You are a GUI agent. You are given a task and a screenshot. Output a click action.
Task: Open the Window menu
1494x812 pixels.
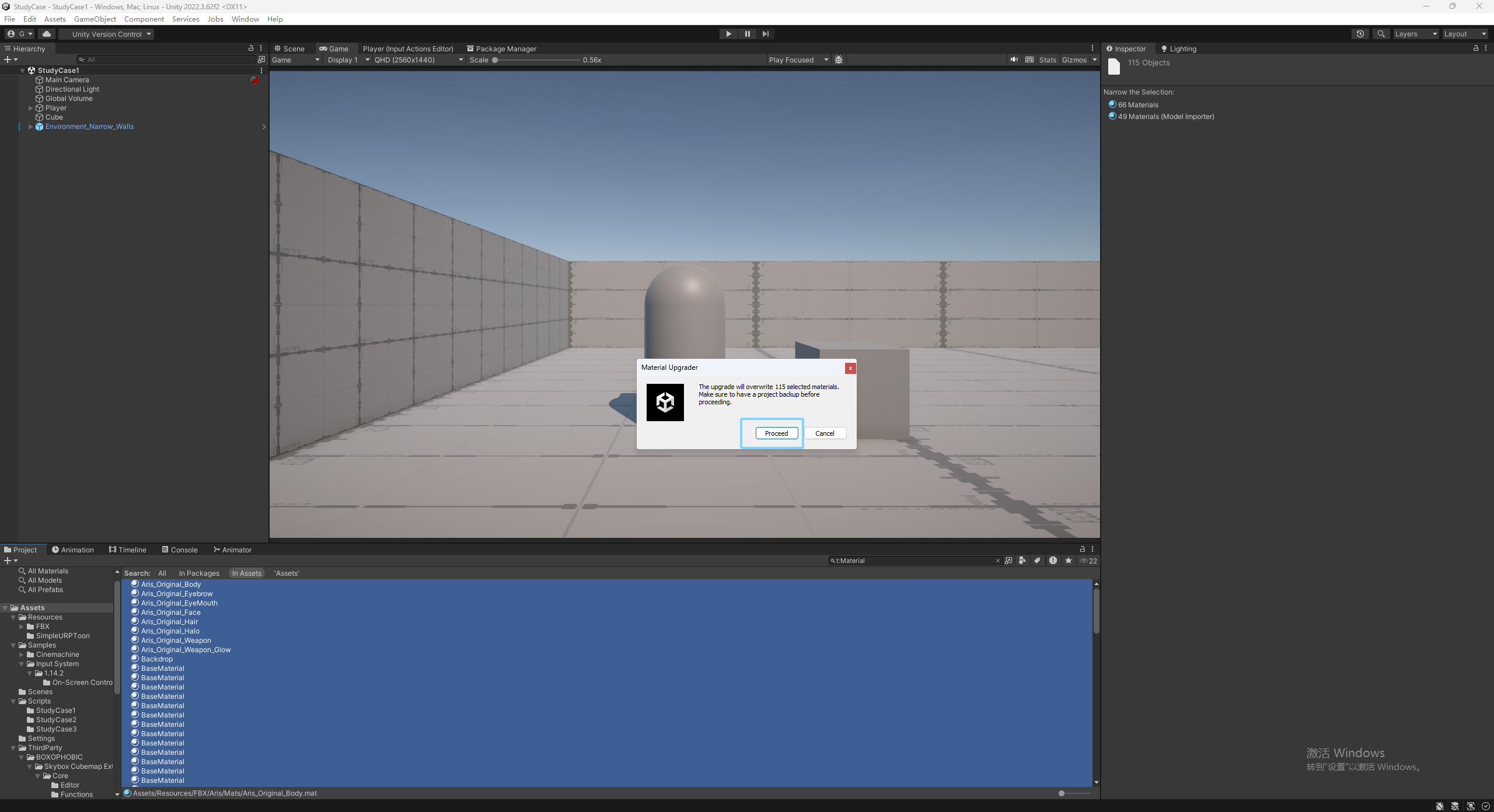(x=245, y=19)
